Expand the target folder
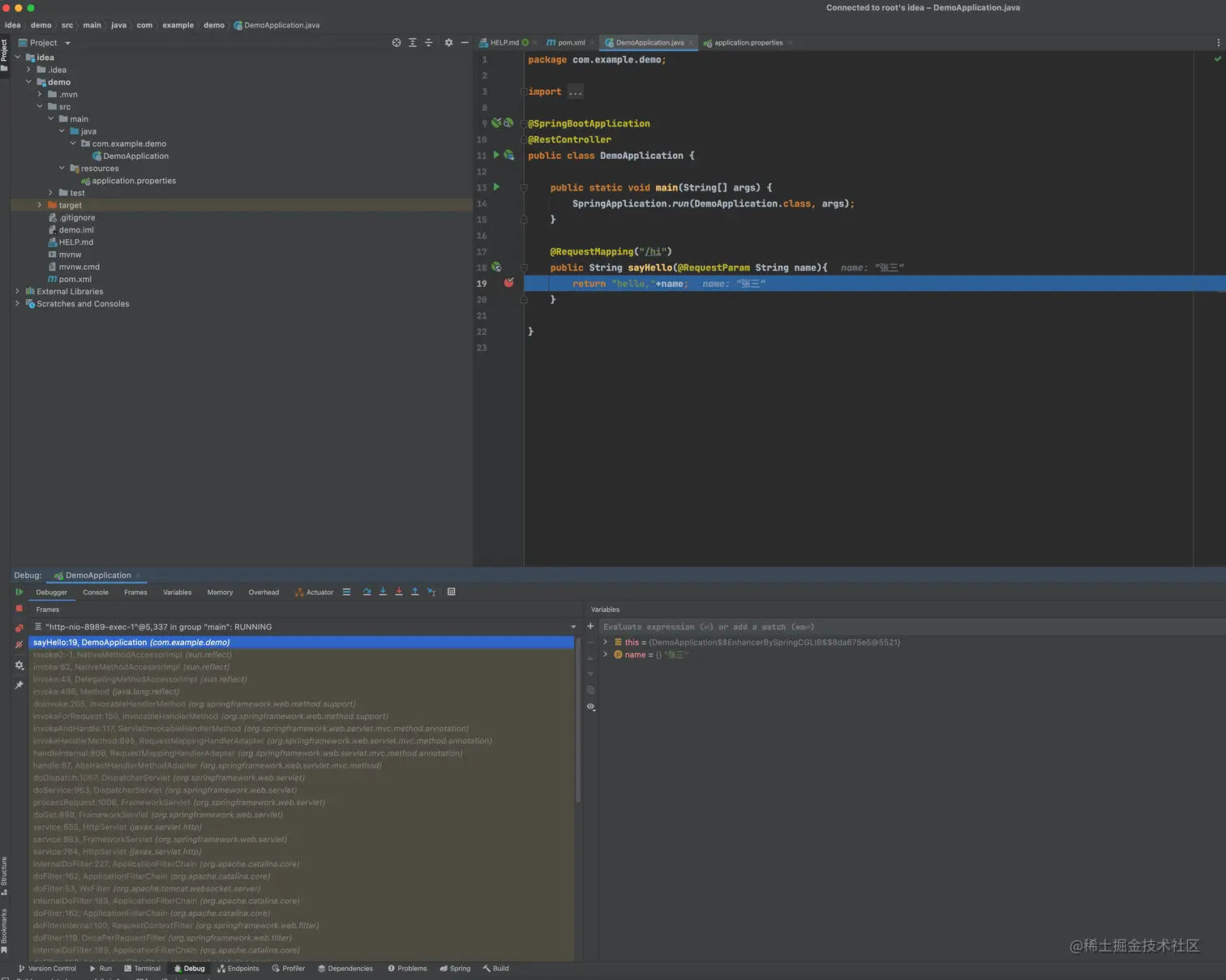The width and height of the screenshot is (1226, 980). pos(40,205)
